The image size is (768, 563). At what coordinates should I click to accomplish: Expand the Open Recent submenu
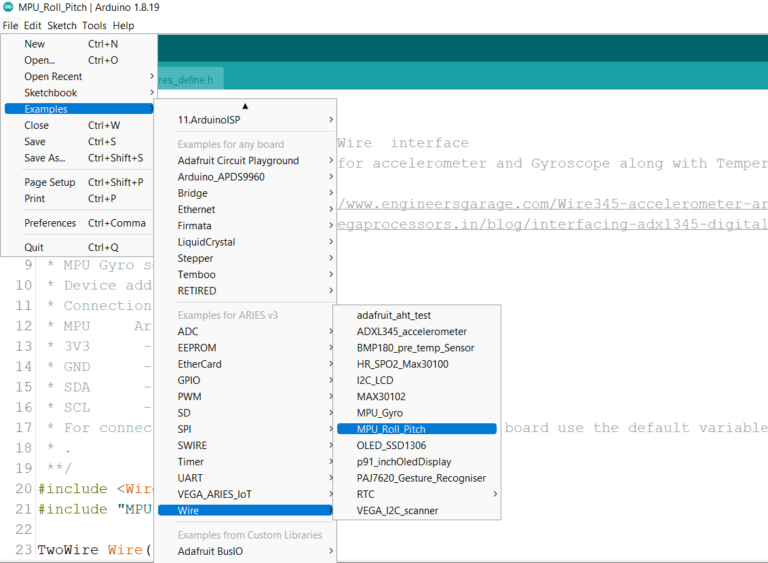(x=54, y=76)
